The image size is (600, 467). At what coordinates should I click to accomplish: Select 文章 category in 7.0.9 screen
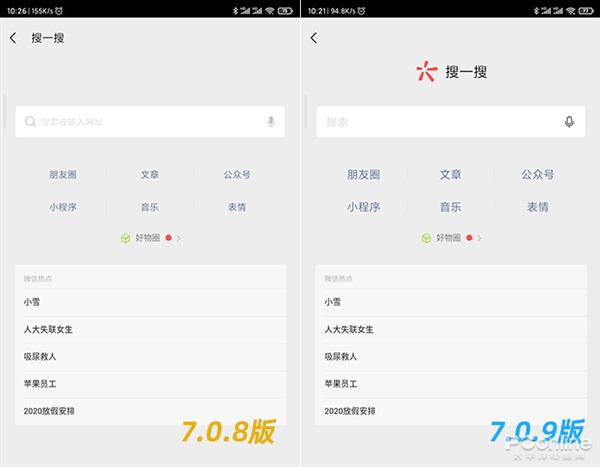point(450,175)
